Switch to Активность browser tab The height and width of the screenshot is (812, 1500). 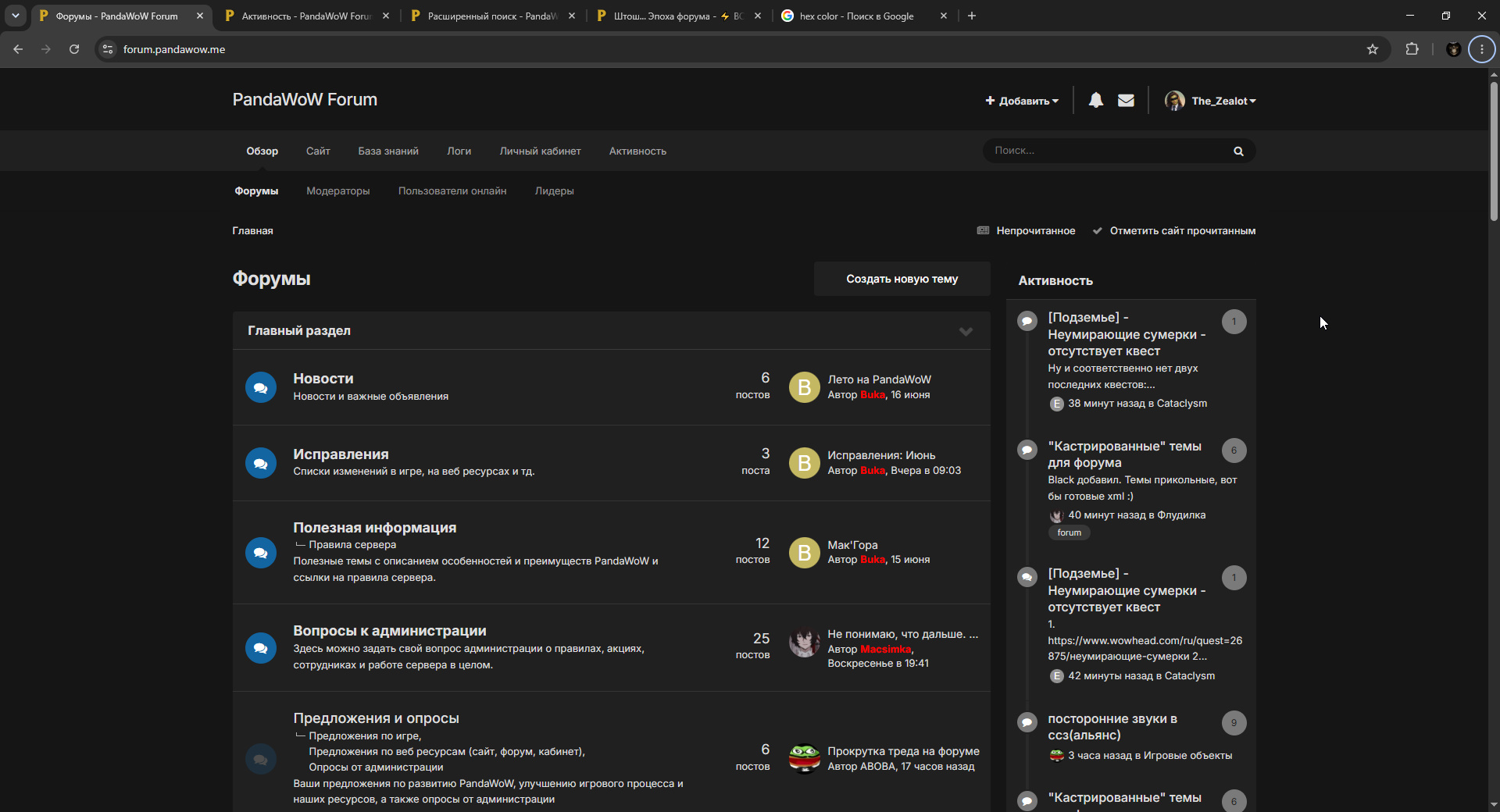click(306, 16)
